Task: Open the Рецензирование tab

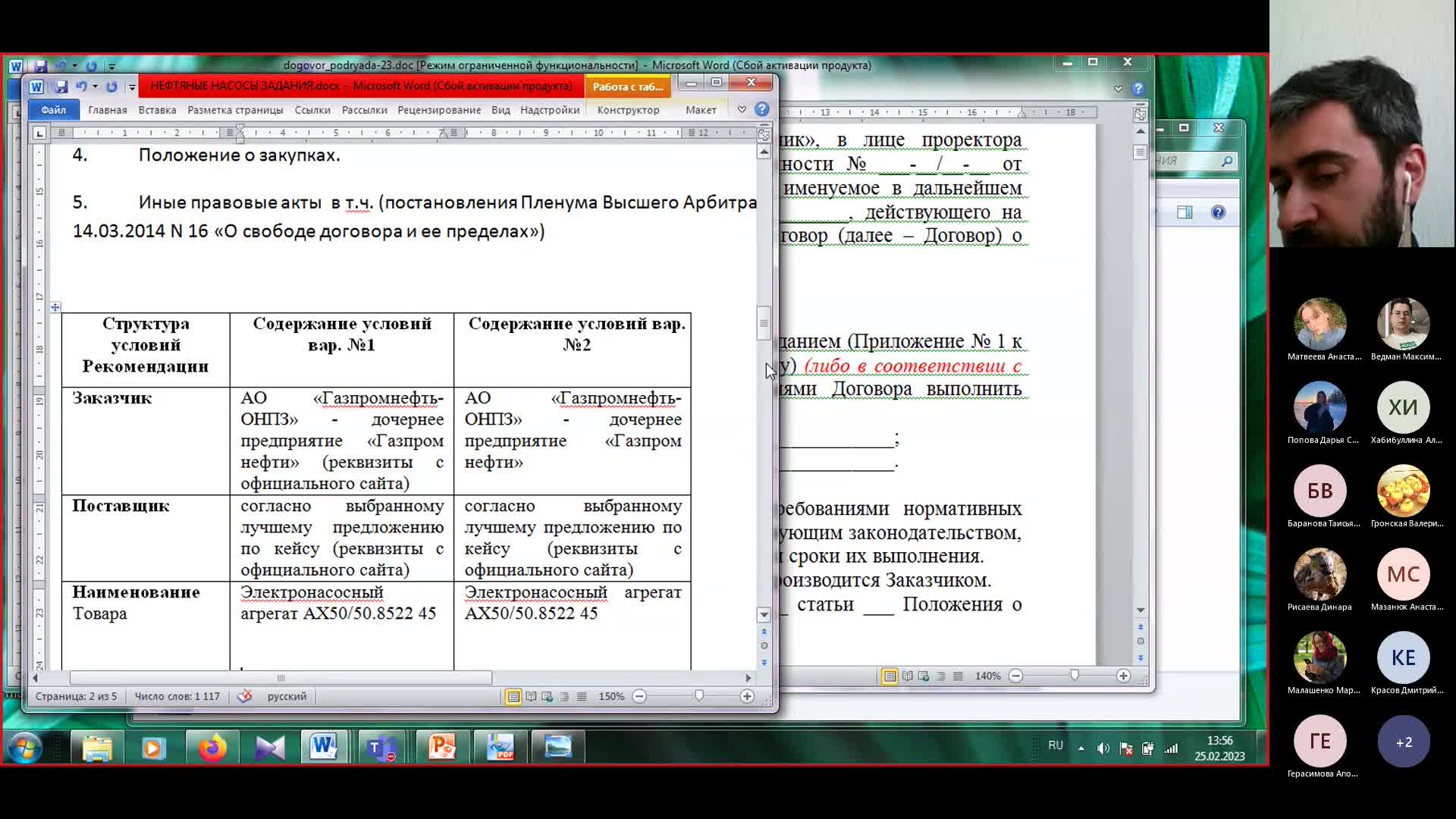Action: click(439, 110)
